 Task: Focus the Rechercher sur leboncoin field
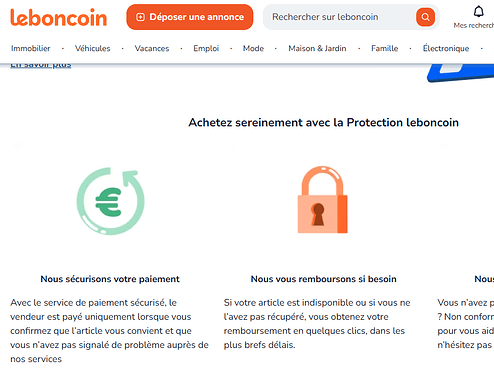click(340, 17)
